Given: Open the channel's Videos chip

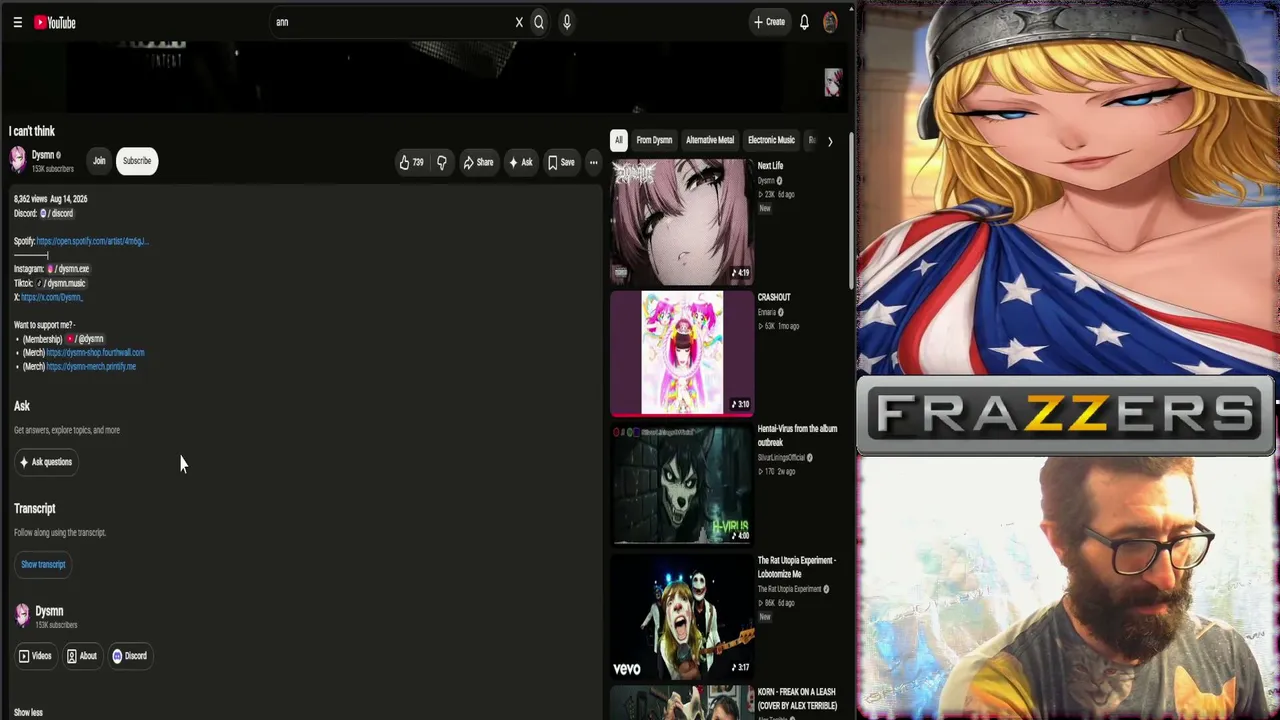Looking at the screenshot, I should (x=35, y=656).
